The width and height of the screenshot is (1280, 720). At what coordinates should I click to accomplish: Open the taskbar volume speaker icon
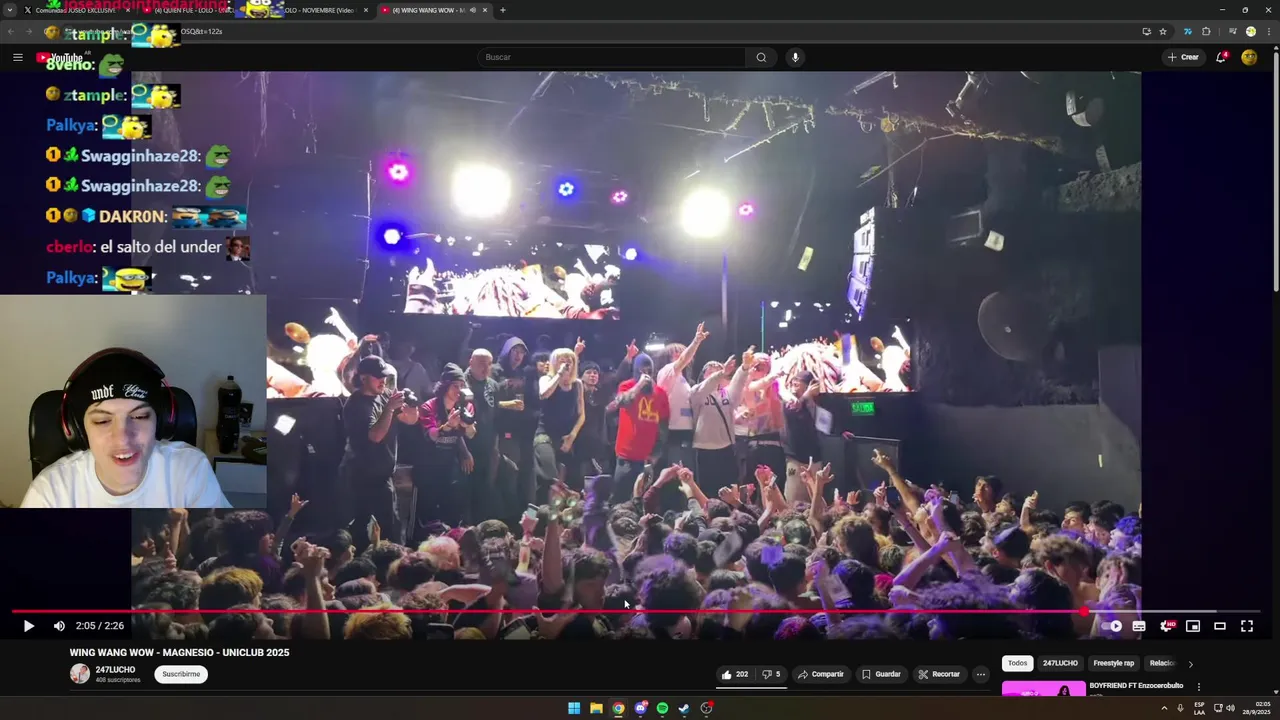tap(1230, 708)
